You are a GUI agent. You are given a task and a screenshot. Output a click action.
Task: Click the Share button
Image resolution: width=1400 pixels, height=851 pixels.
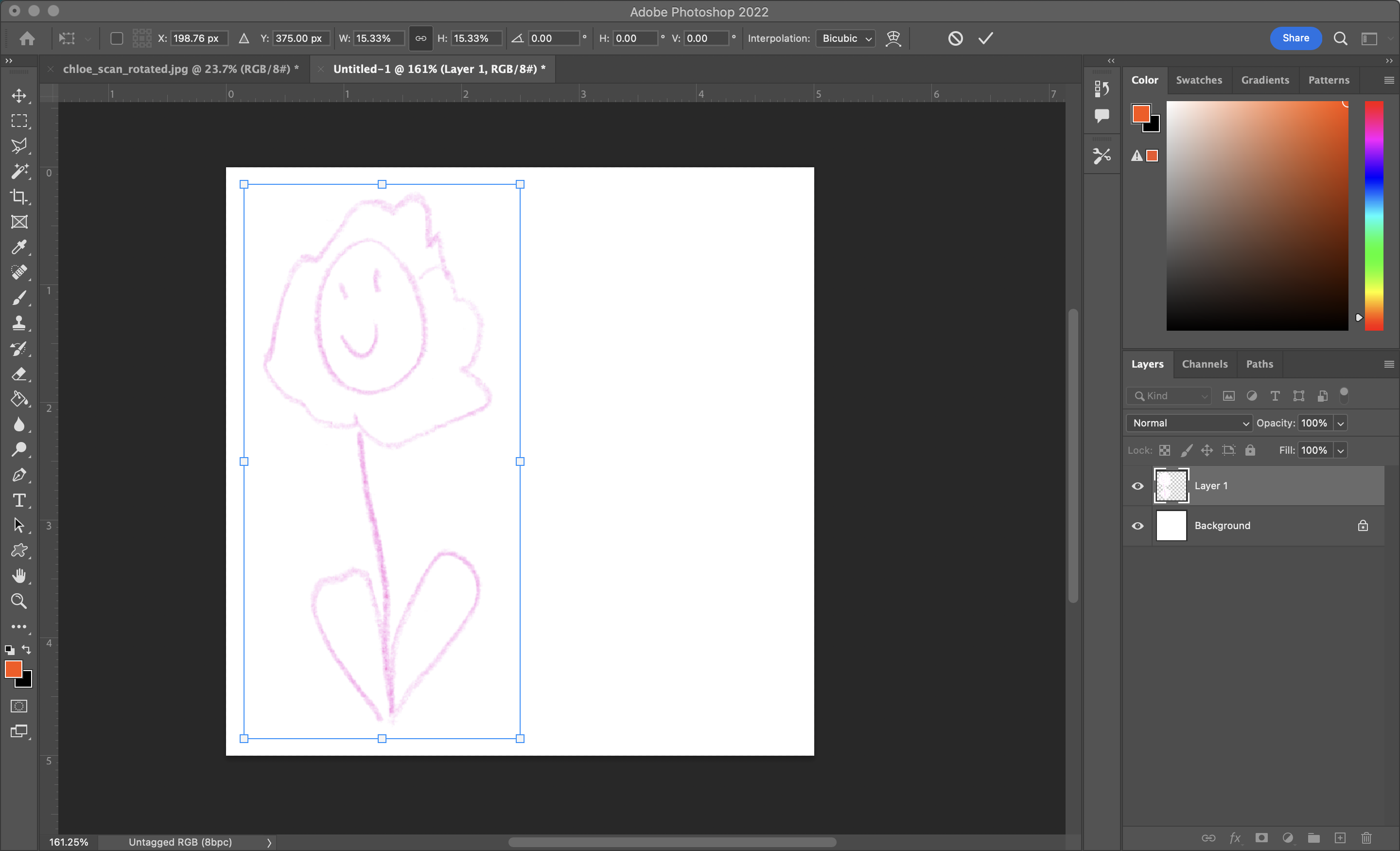click(x=1295, y=38)
